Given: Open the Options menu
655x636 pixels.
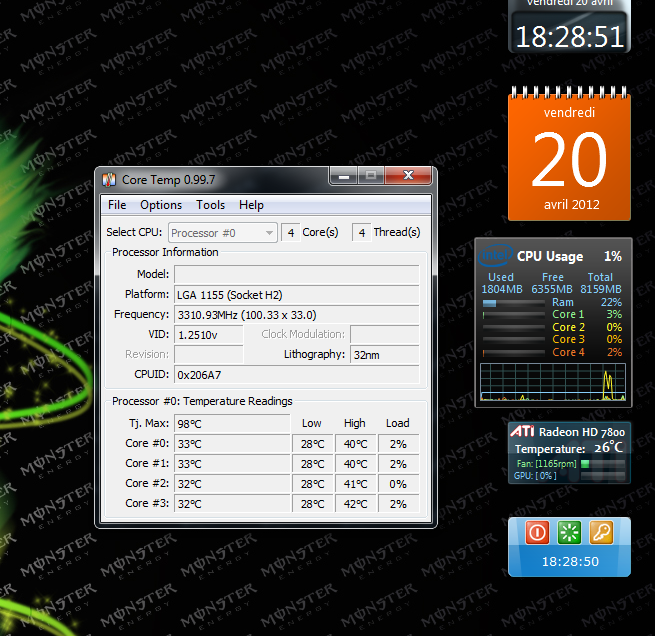Looking at the screenshot, I should pos(161,205).
